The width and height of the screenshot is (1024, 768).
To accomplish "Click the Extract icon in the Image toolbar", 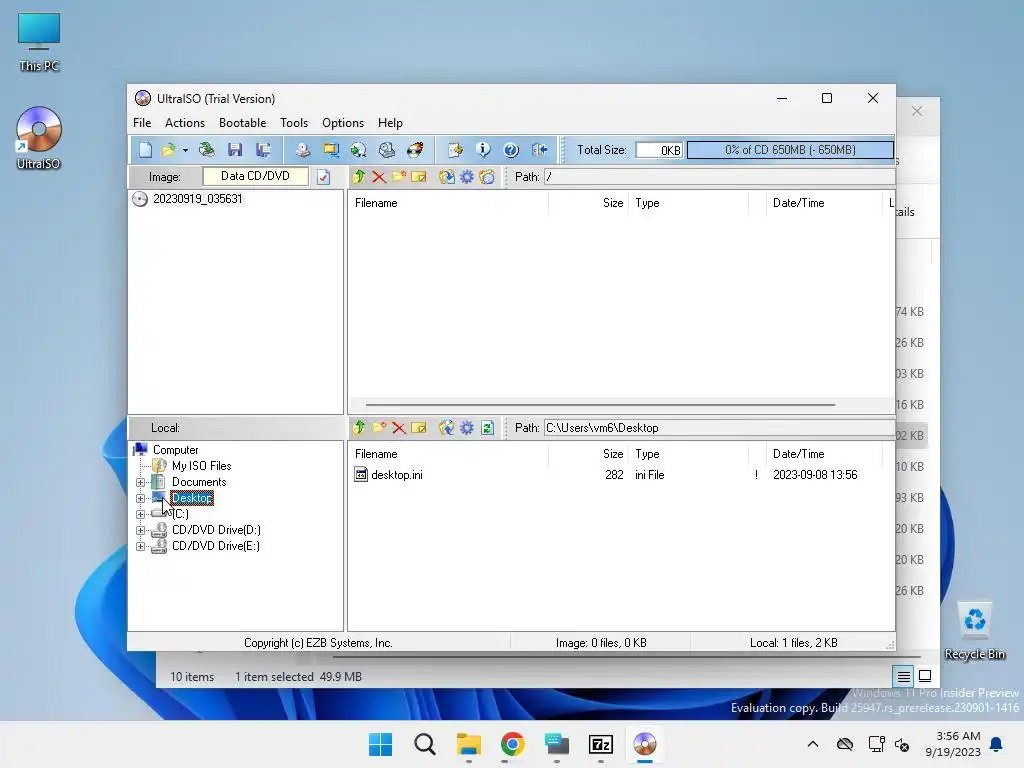I will pos(447,177).
